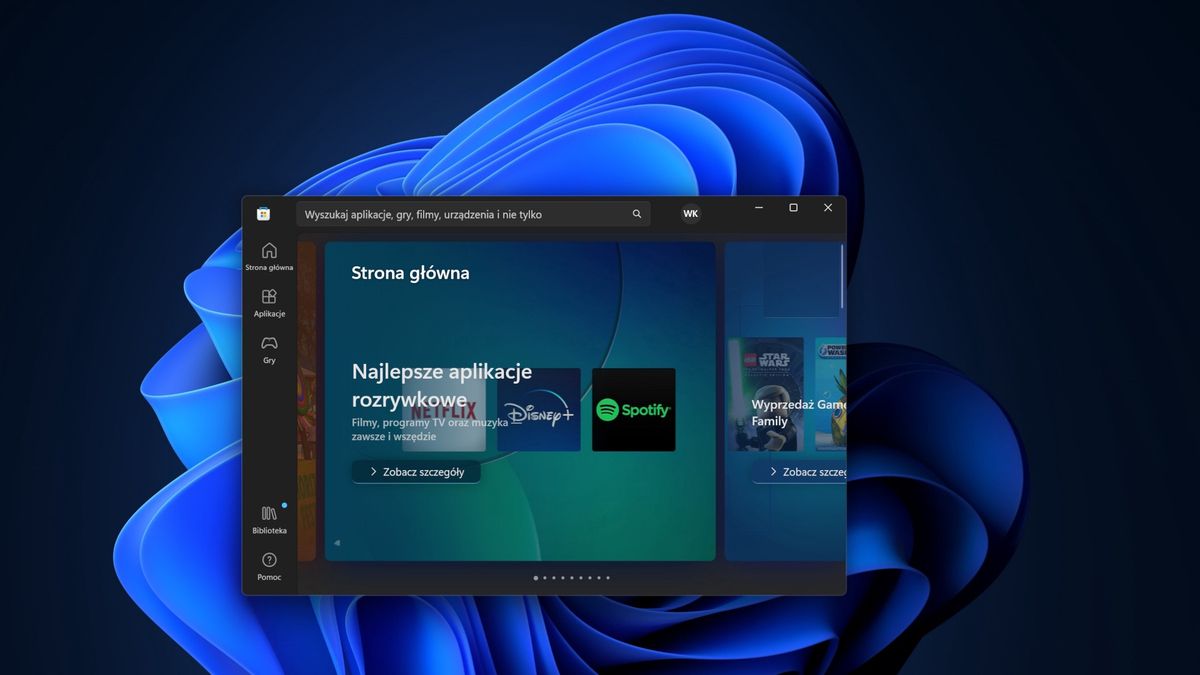Open the Spotify tile
The height and width of the screenshot is (675, 1200).
point(633,408)
